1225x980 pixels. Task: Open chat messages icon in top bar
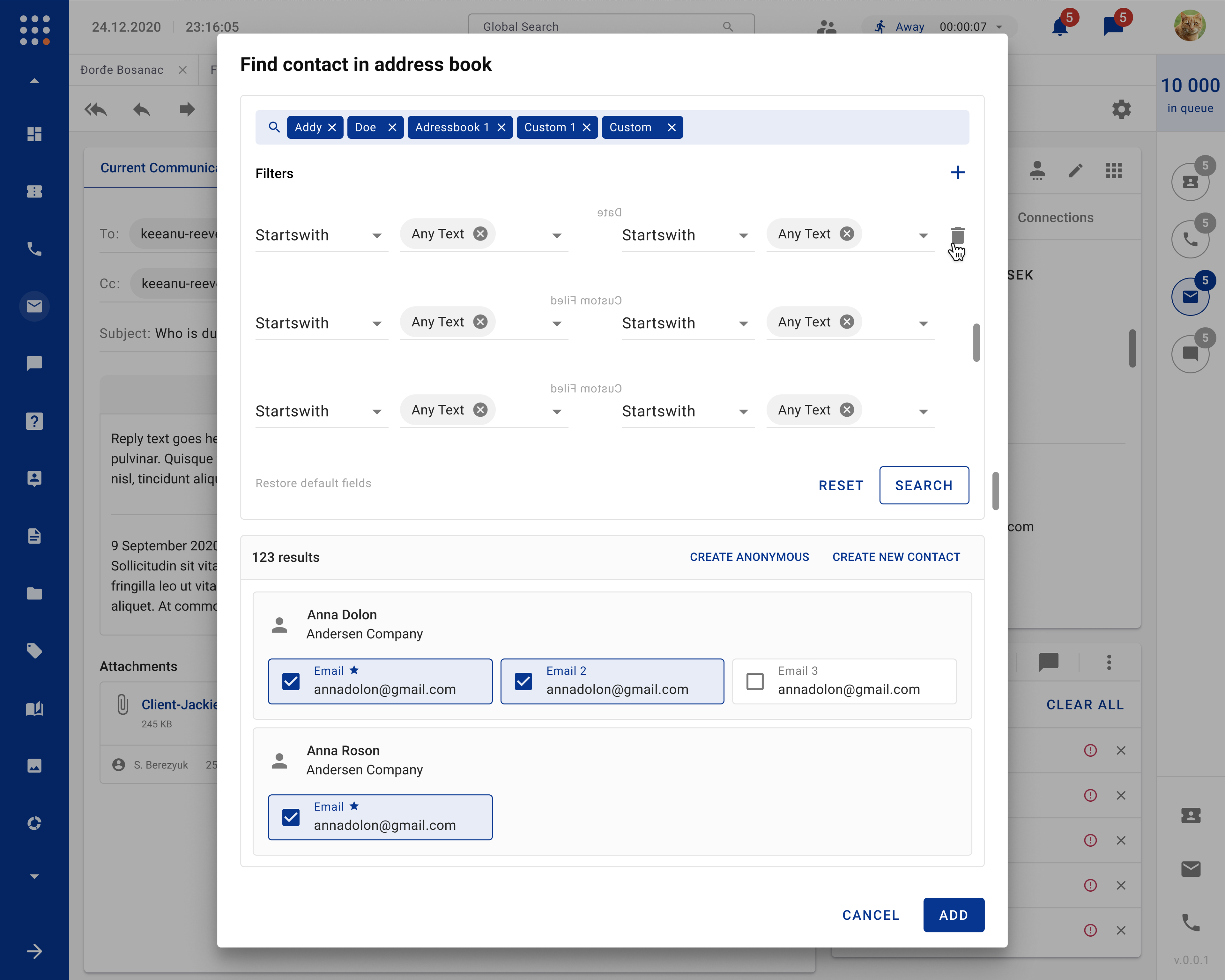tap(1112, 27)
